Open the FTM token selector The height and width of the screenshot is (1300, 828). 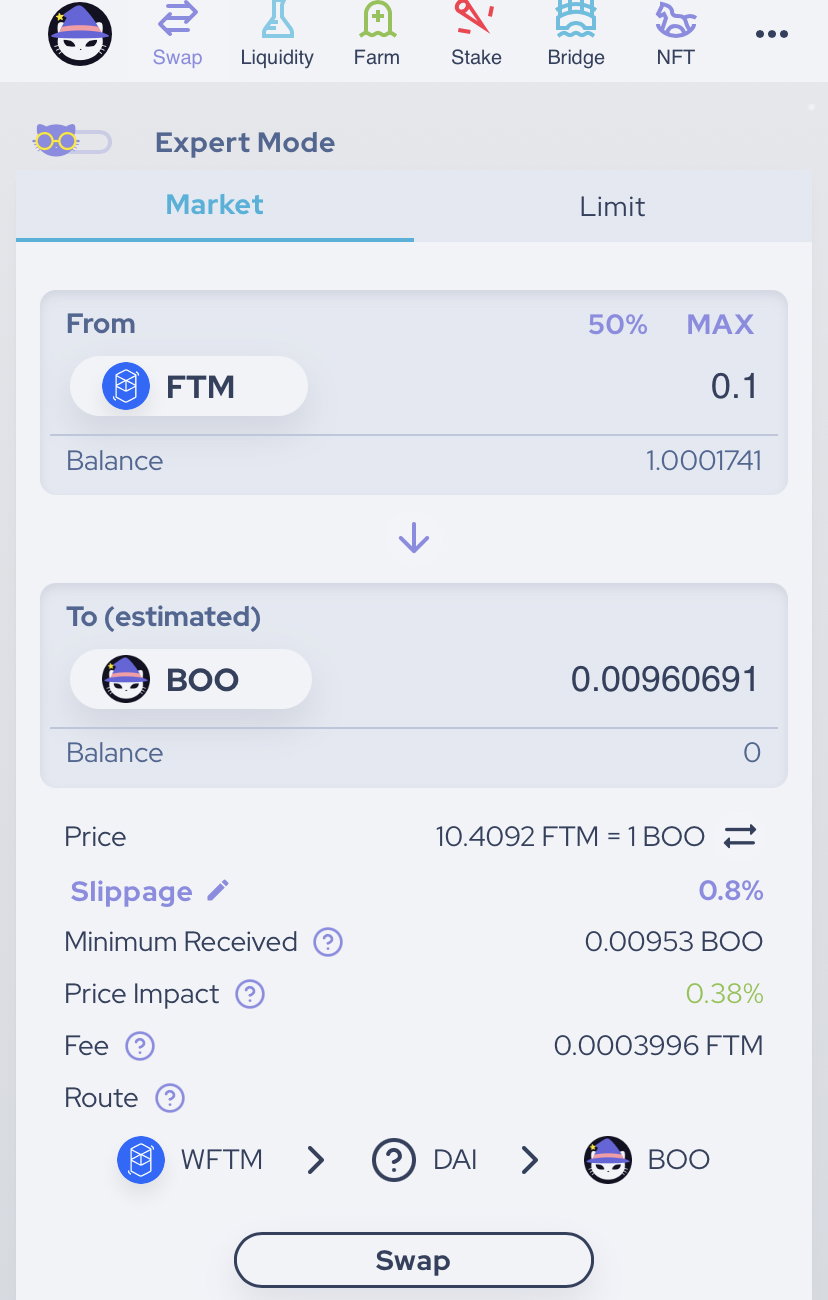tap(188, 386)
